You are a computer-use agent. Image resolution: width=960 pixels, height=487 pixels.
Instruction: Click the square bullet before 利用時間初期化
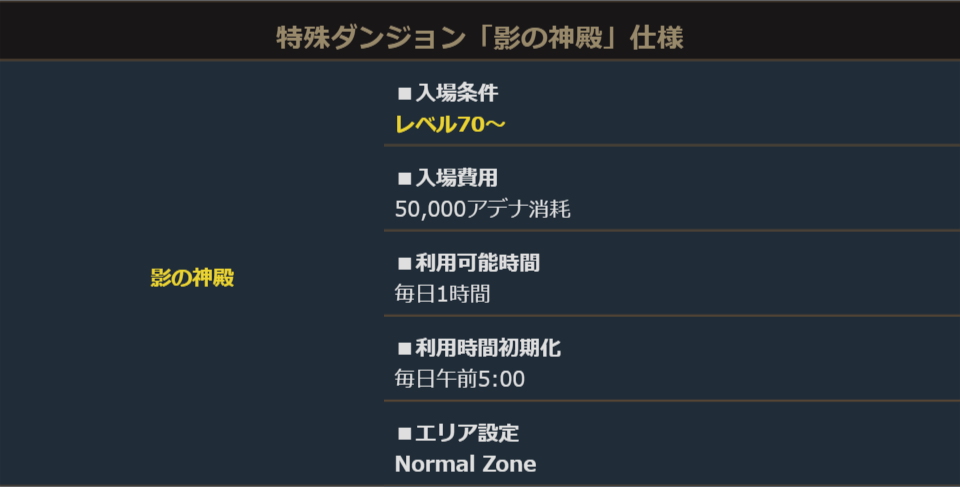[405, 349]
